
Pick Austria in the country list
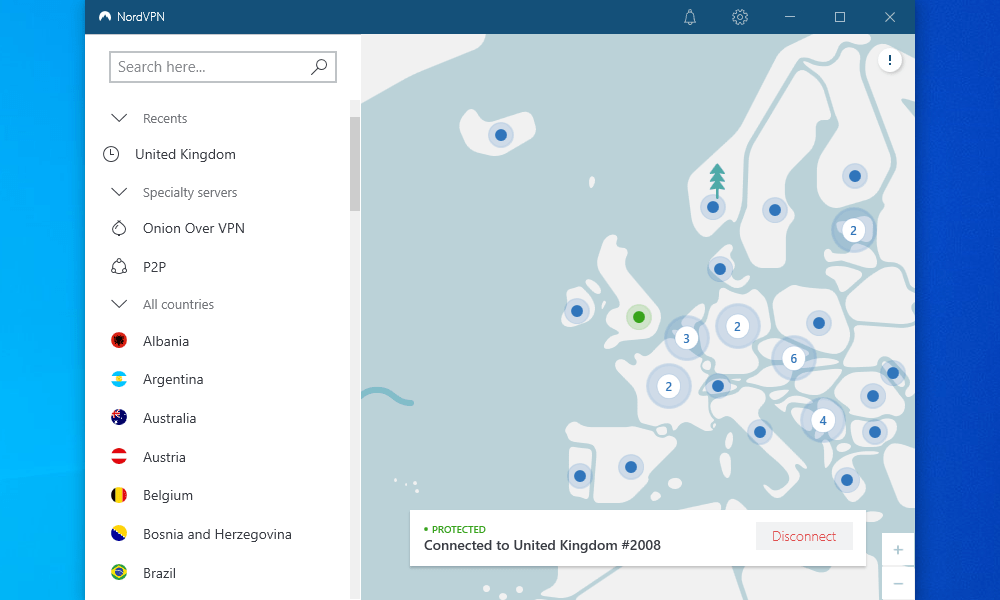(165, 457)
